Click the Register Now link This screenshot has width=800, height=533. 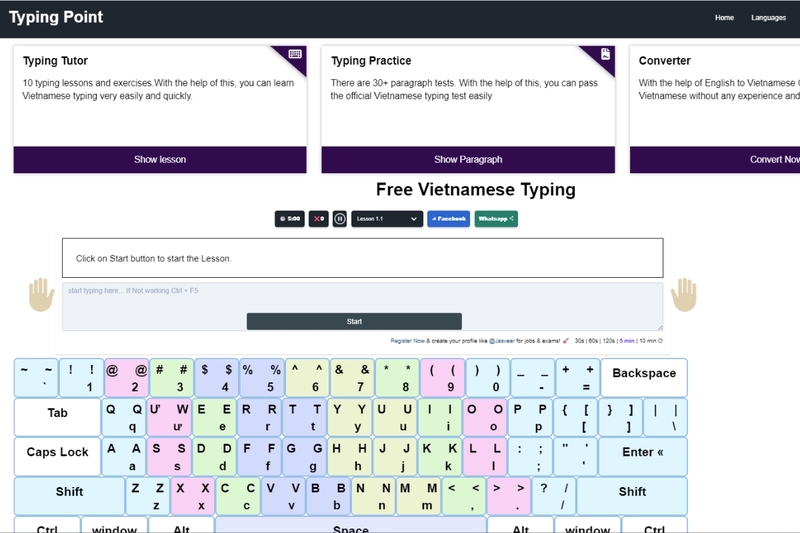pyautogui.click(x=407, y=341)
